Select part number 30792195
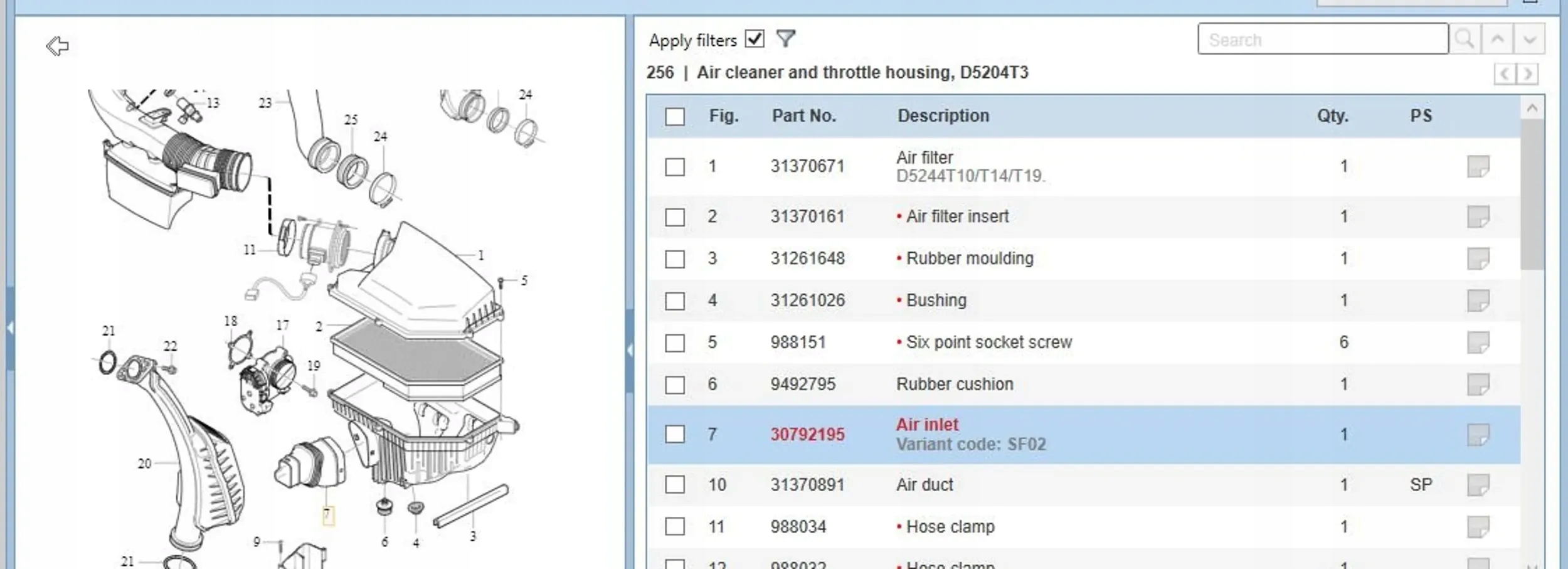 (x=808, y=435)
